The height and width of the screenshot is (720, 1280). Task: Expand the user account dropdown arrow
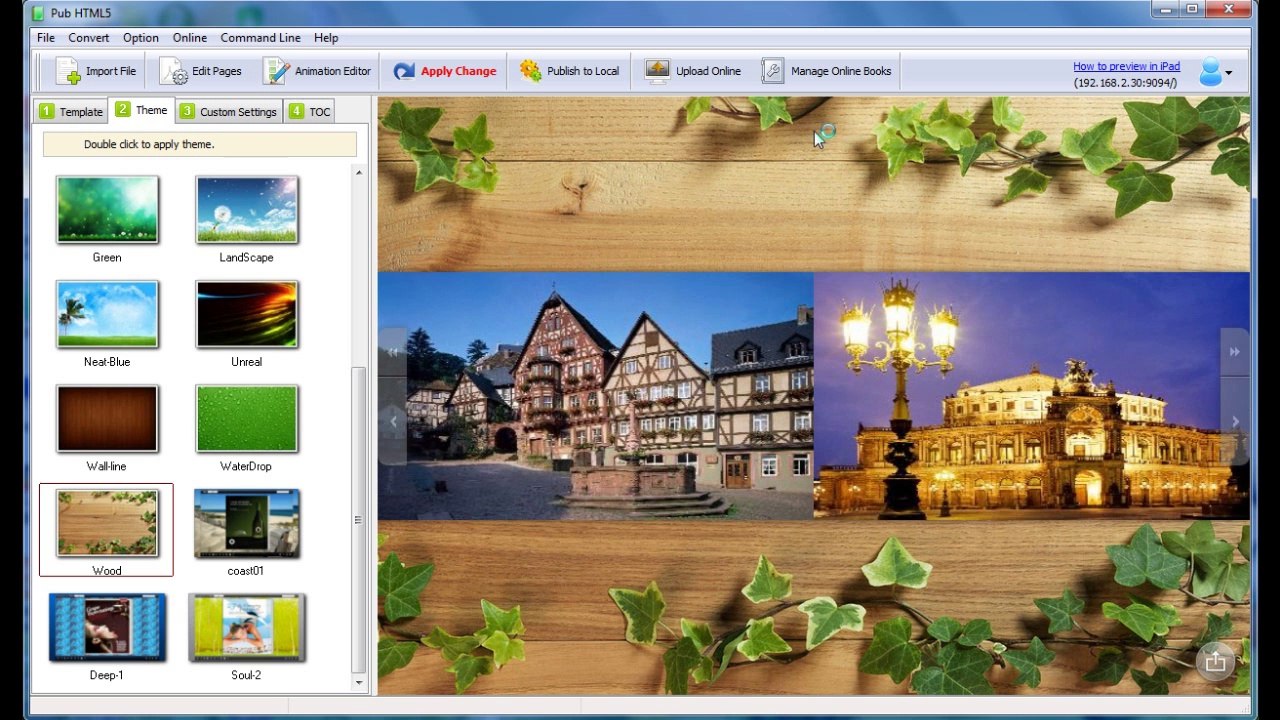click(x=1228, y=73)
